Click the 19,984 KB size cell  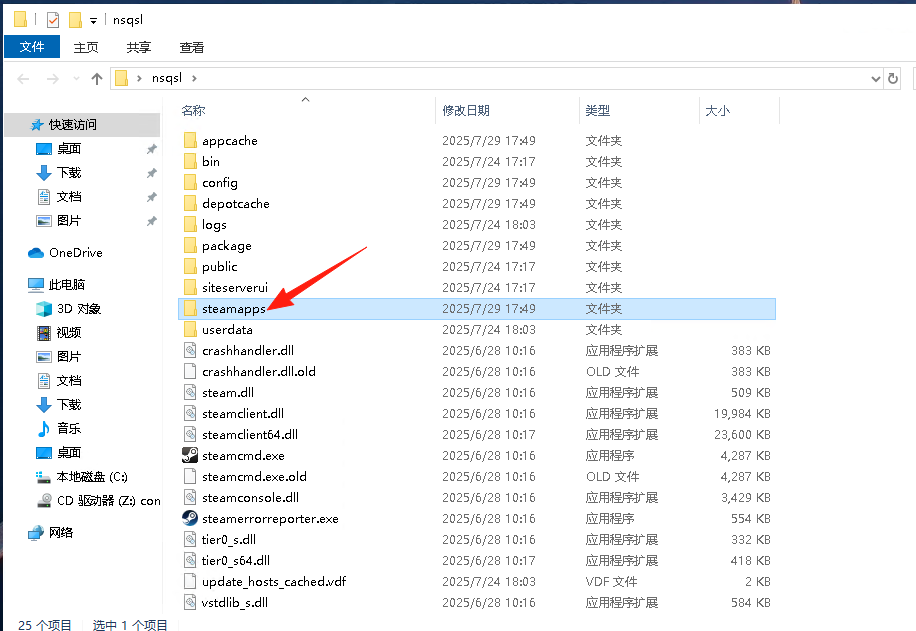[x=742, y=414]
